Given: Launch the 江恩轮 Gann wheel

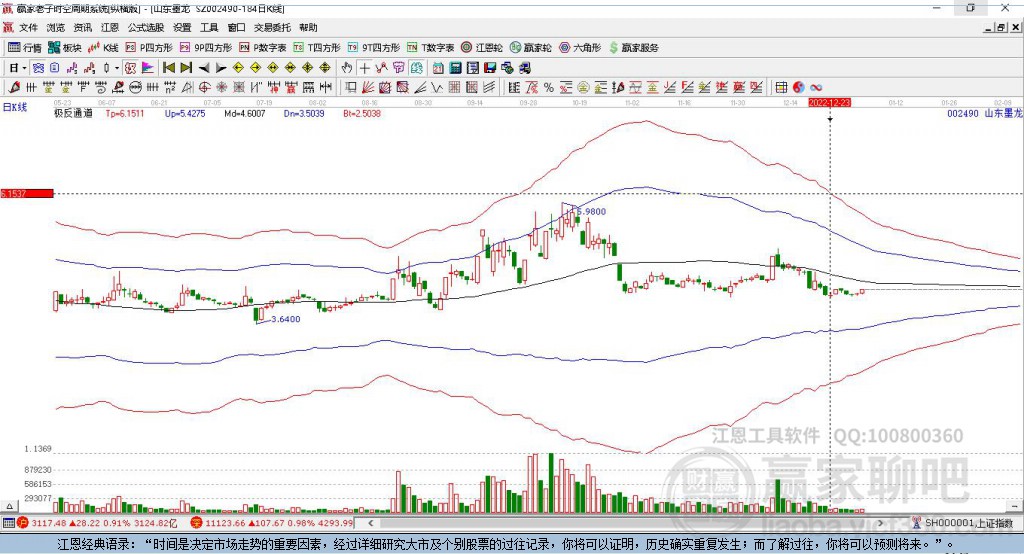Looking at the screenshot, I should (482, 48).
